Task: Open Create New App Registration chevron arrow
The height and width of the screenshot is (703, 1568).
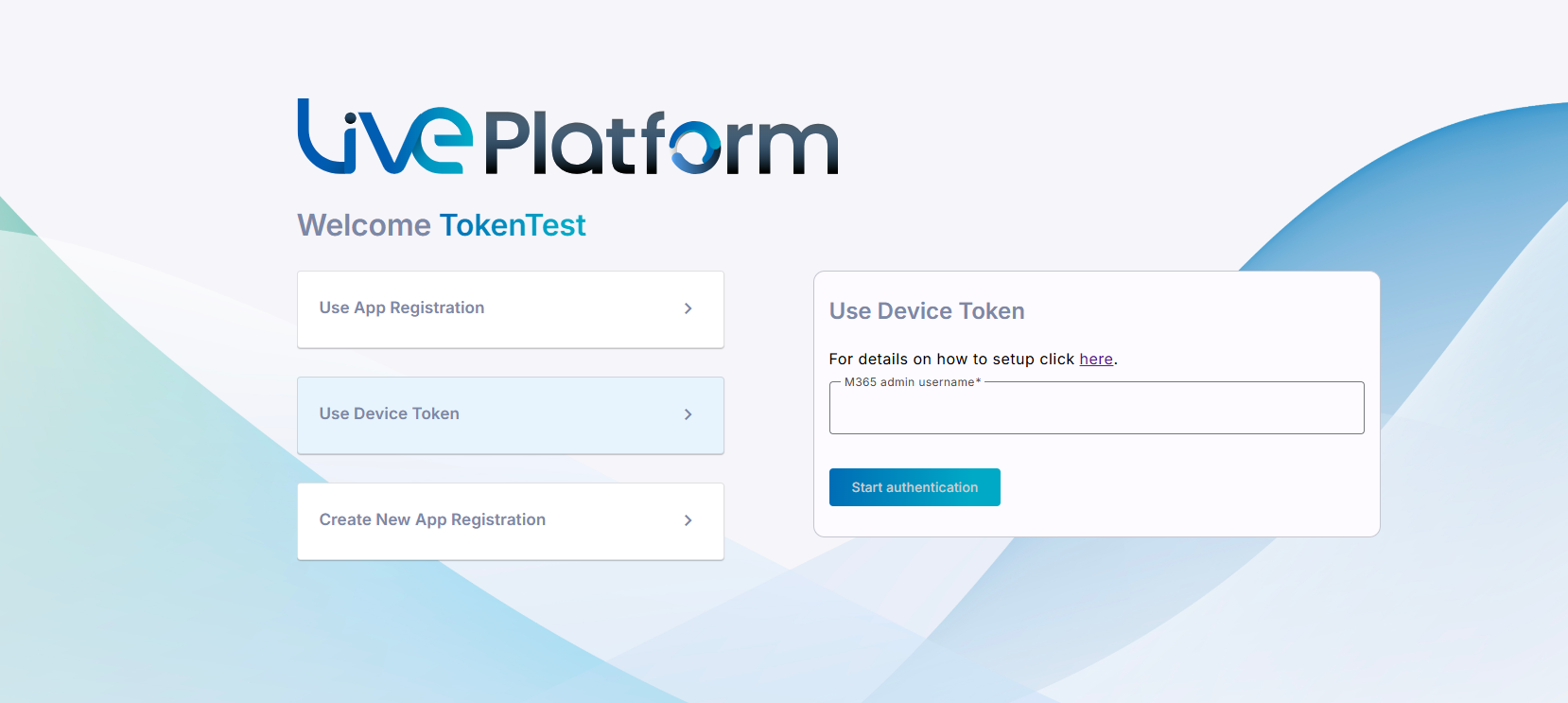Action: click(688, 520)
